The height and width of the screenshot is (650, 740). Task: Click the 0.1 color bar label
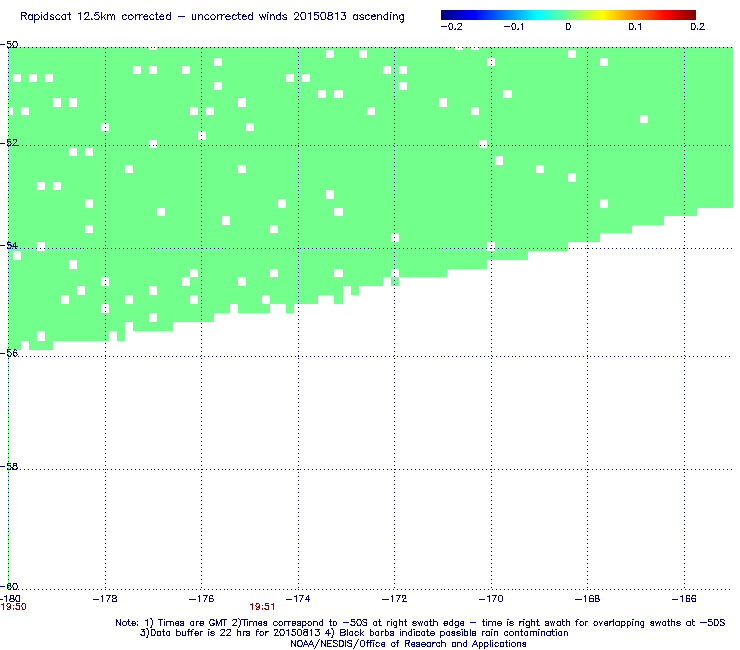[x=635, y=27]
